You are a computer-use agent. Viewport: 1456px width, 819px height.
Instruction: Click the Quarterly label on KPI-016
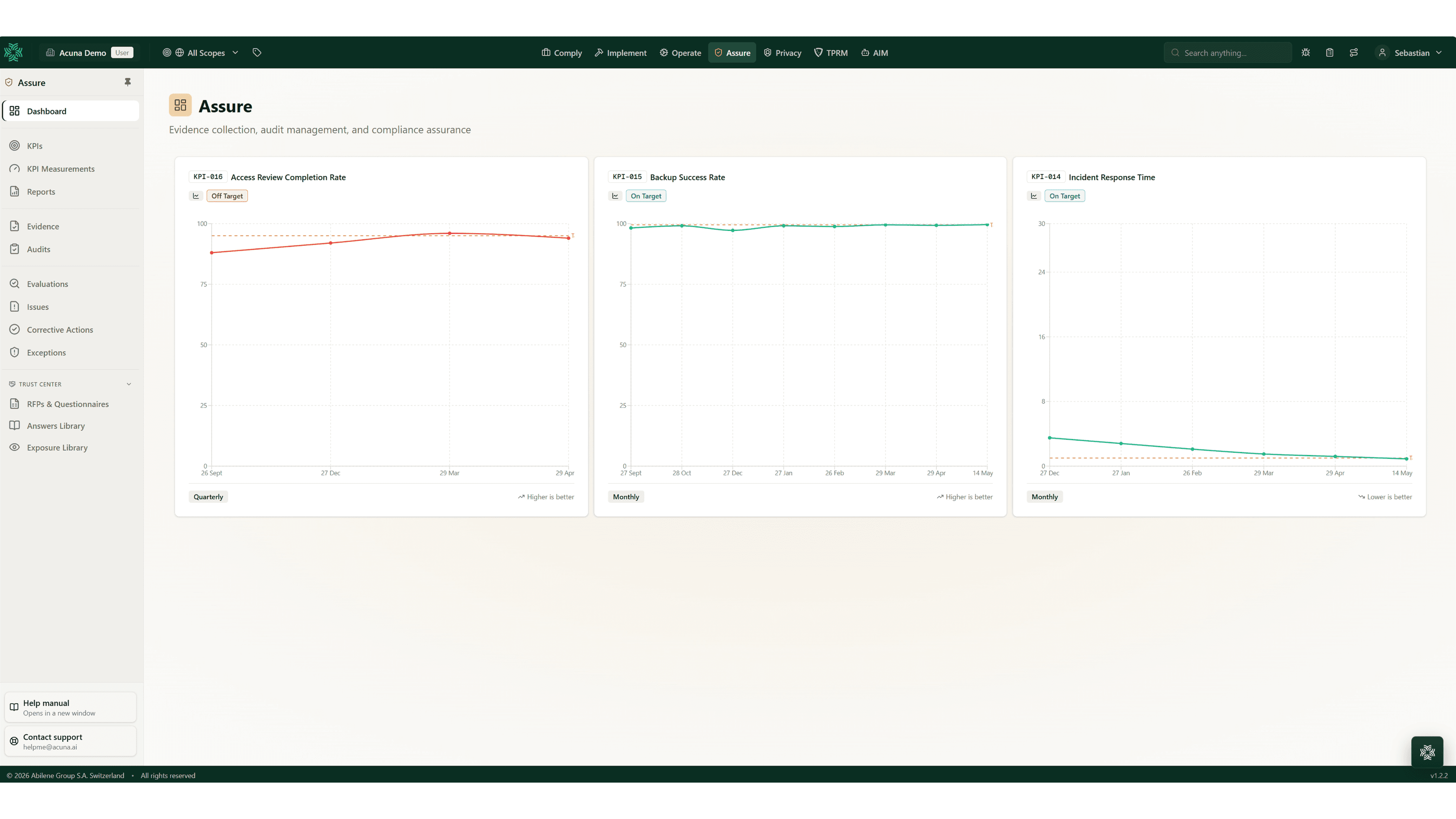click(x=208, y=497)
